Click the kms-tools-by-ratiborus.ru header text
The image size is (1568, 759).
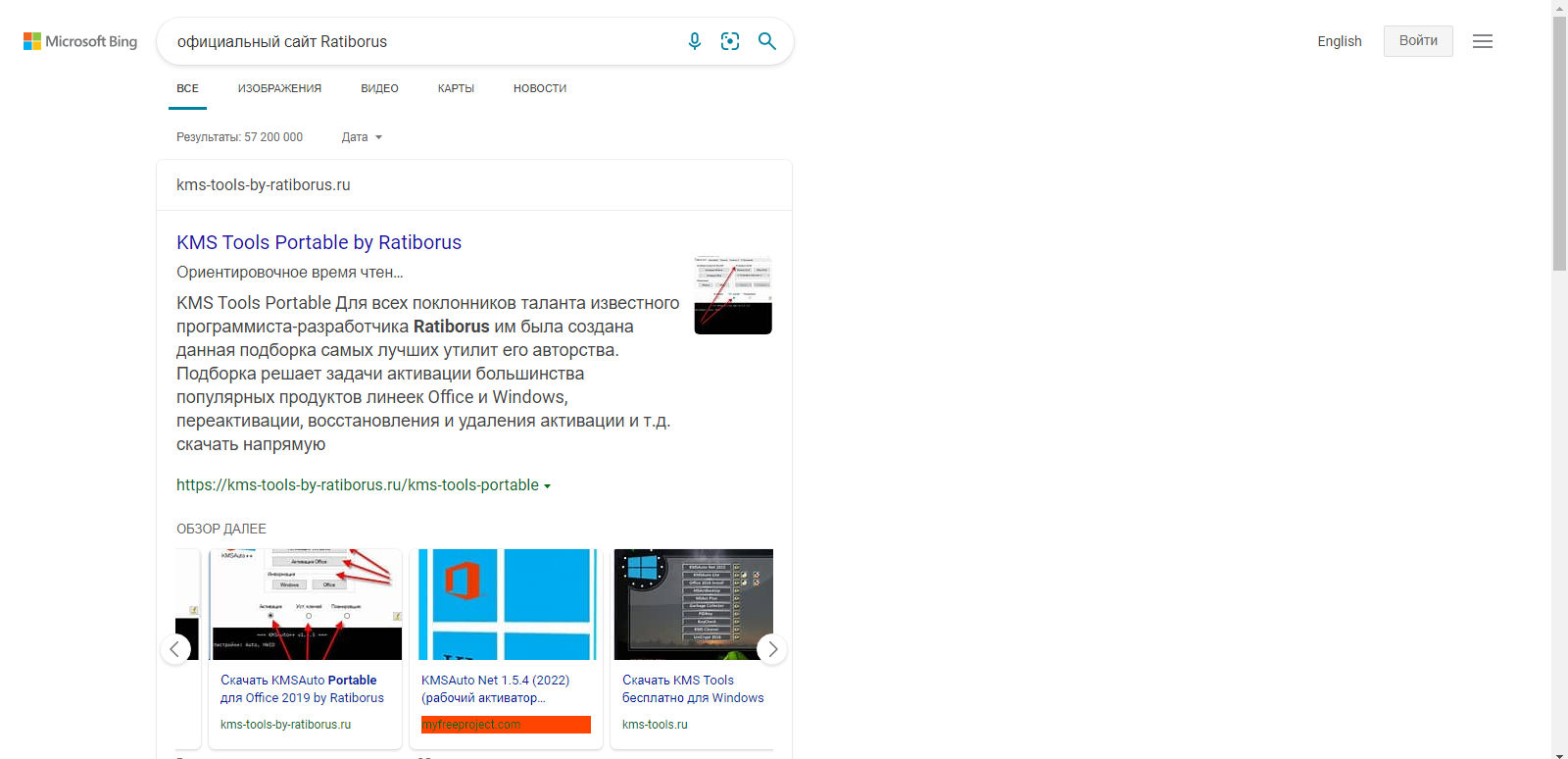coord(263,184)
